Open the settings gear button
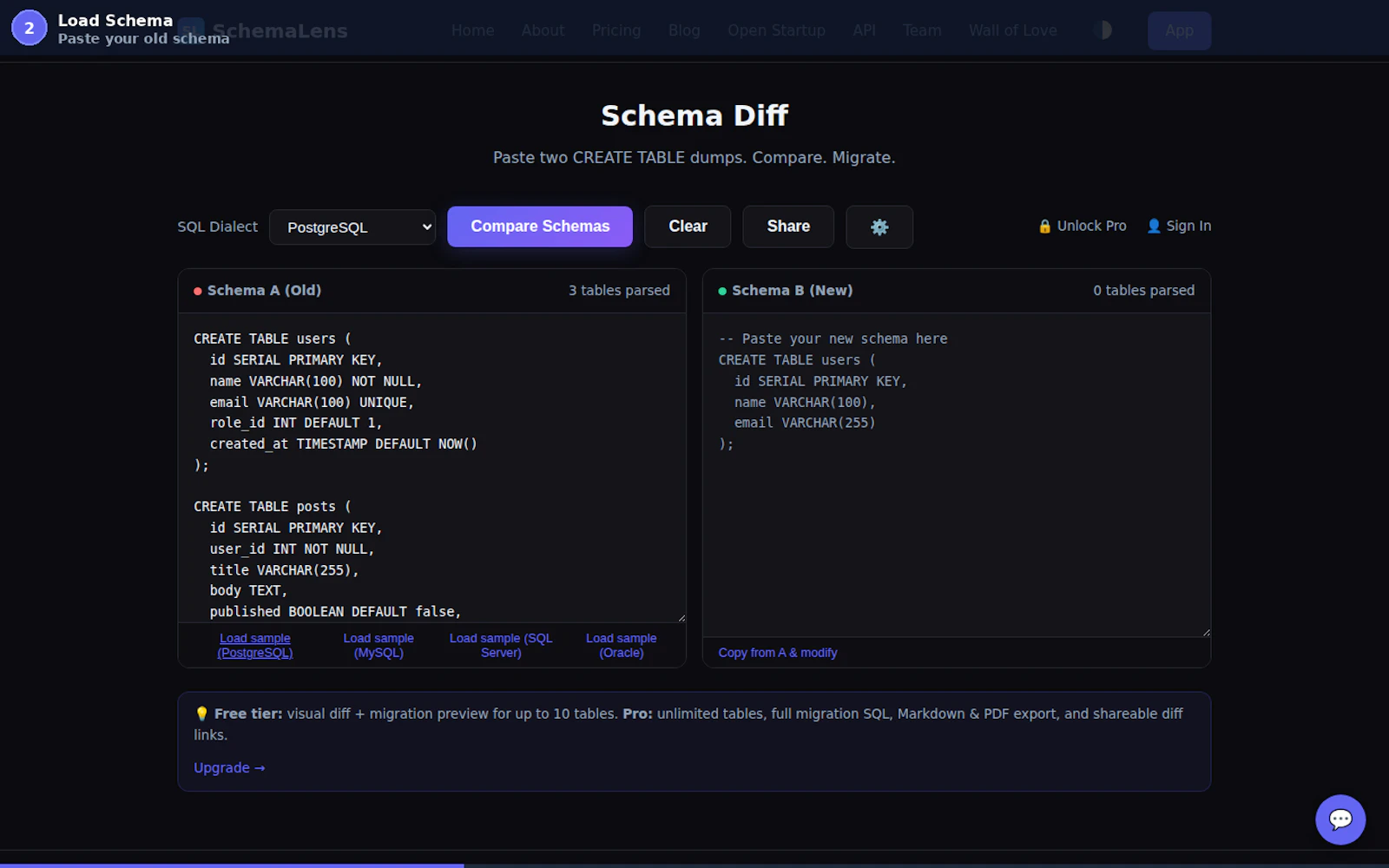Screen dimensions: 1389x868 tap(879, 227)
